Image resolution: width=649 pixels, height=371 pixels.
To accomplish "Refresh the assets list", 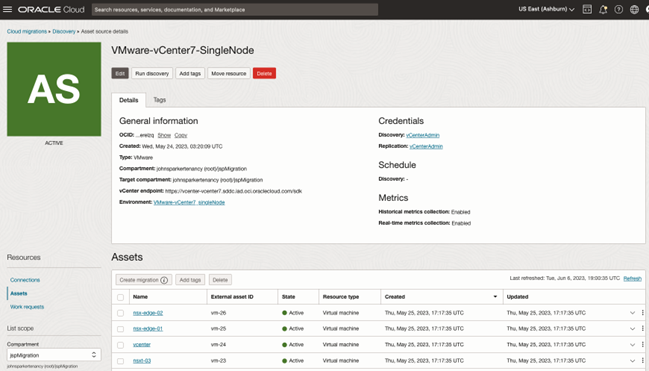I will pyautogui.click(x=632, y=278).
